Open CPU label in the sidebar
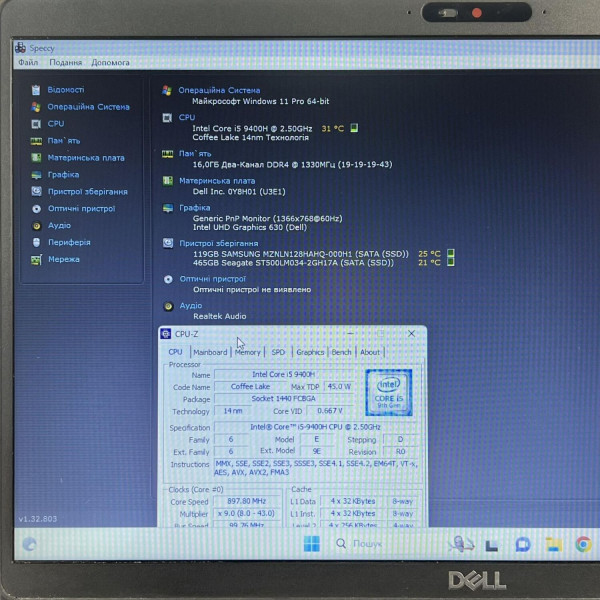This screenshot has height=600, width=600. tap(56, 124)
